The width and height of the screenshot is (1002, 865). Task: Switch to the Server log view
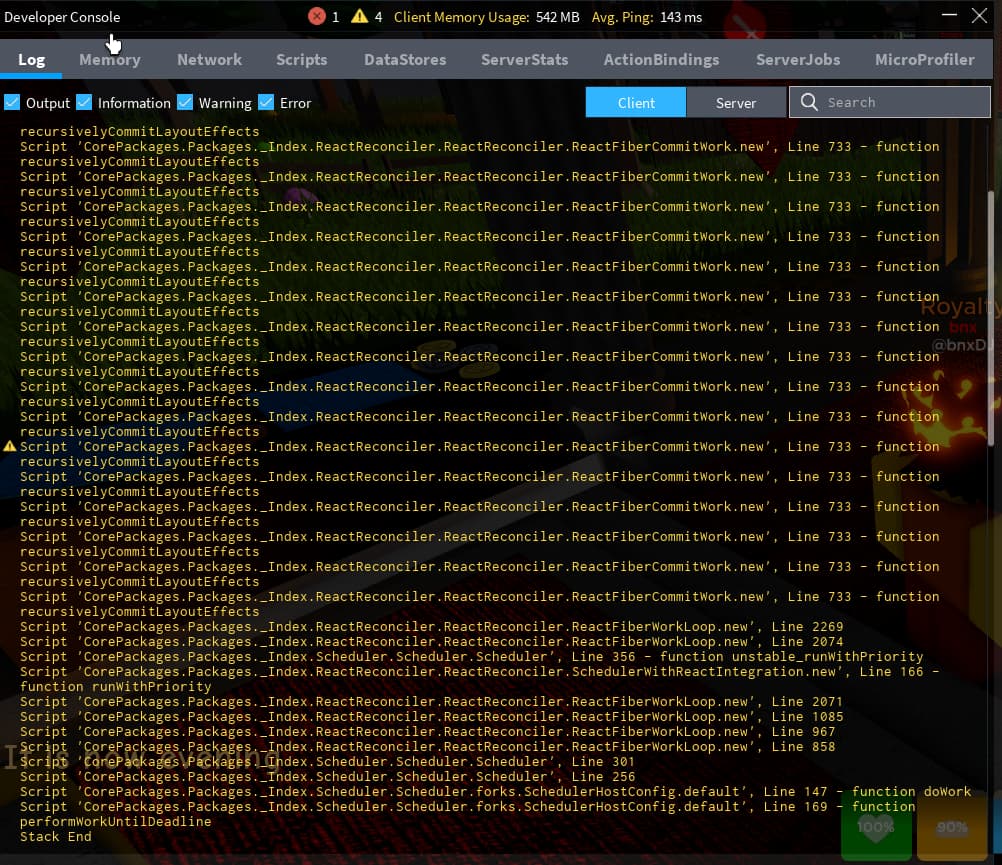pyautogui.click(x=736, y=102)
